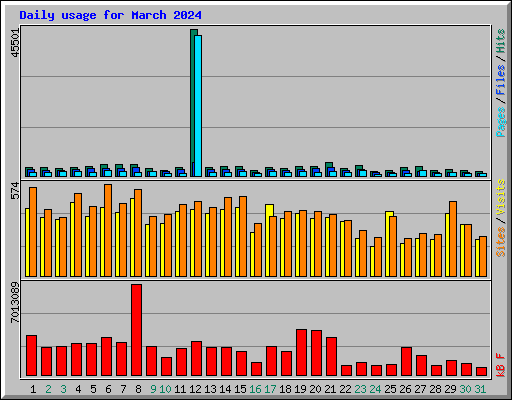This screenshot has height=400, width=512.
Task: Click green day label 10
Action: (x=165, y=389)
